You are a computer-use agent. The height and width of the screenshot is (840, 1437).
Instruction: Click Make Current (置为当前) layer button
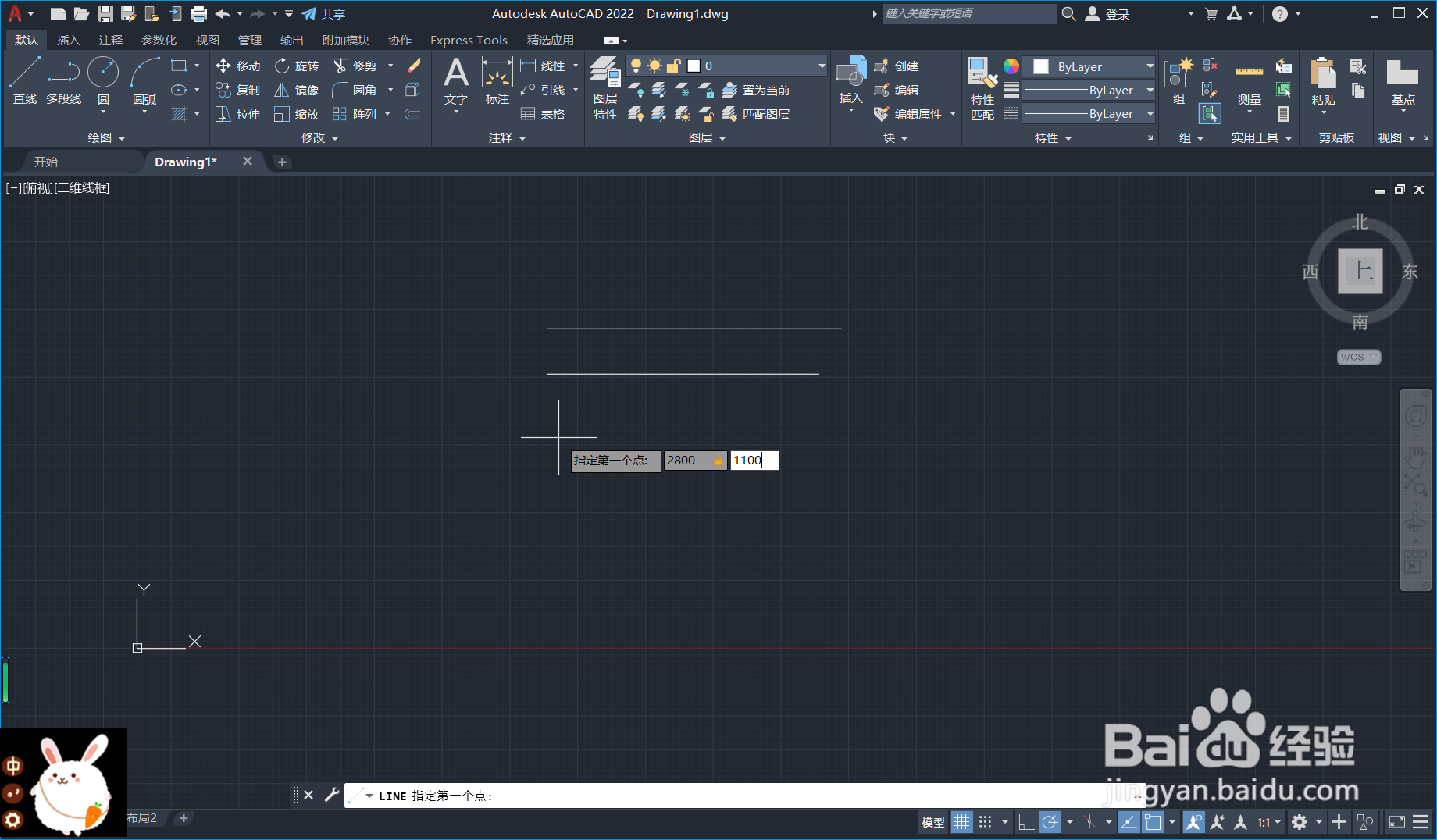click(756, 91)
